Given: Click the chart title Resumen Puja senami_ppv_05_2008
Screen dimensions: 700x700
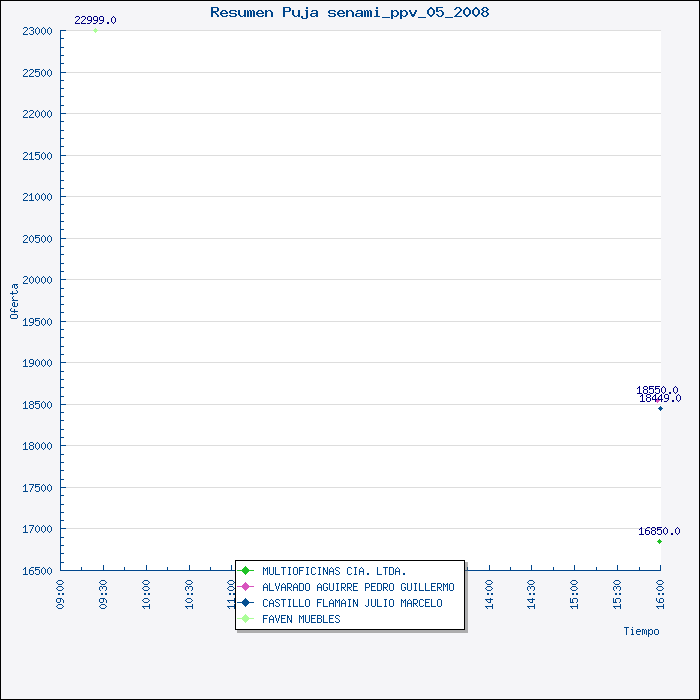Looking at the screenshot, I should pos(350,12).
